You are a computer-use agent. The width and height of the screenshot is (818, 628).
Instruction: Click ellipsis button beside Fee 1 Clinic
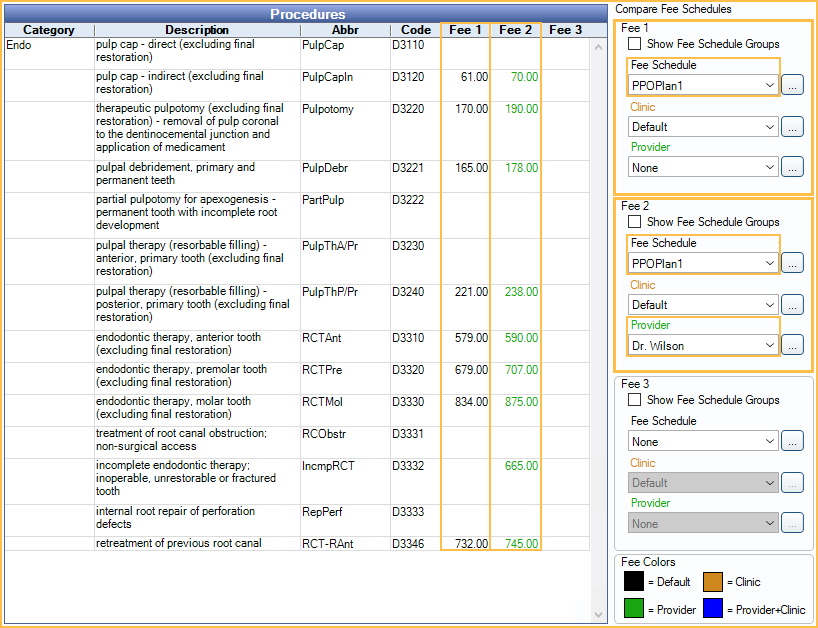tap(792, 127)
